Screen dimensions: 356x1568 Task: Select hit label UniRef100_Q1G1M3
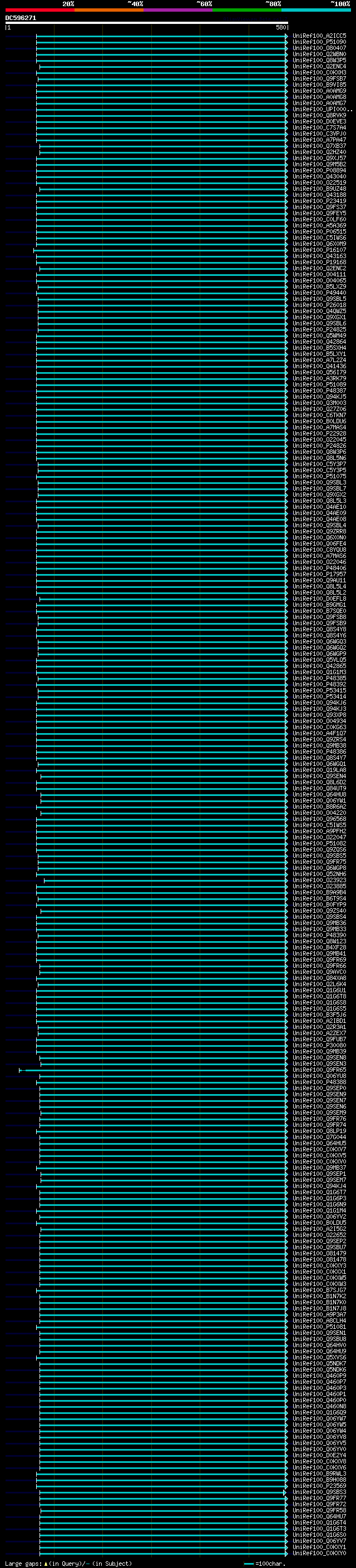(x=319, y=672)
